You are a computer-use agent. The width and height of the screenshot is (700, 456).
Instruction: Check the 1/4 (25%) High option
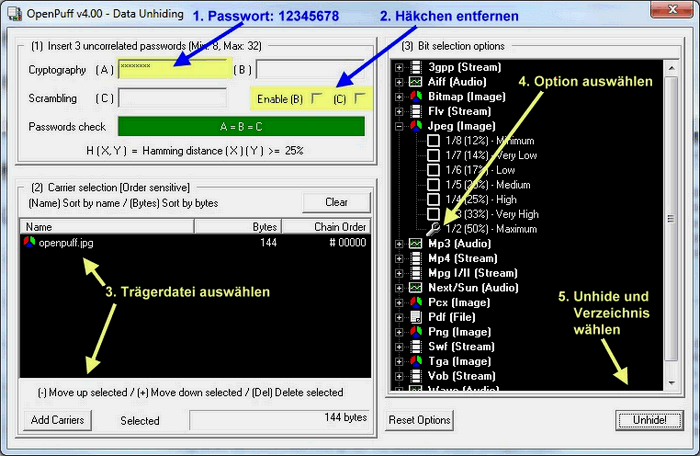[x=433, y=200]
